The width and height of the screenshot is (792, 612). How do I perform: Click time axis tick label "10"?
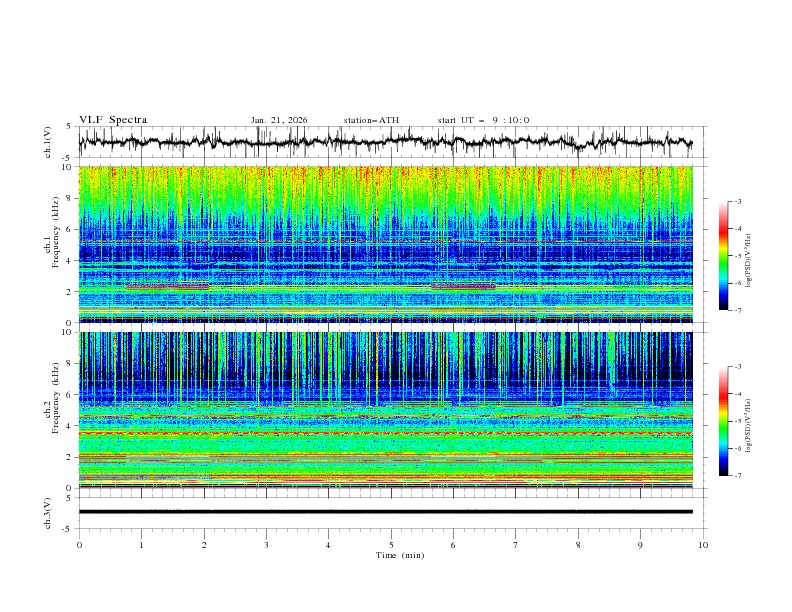pos(703,545)
